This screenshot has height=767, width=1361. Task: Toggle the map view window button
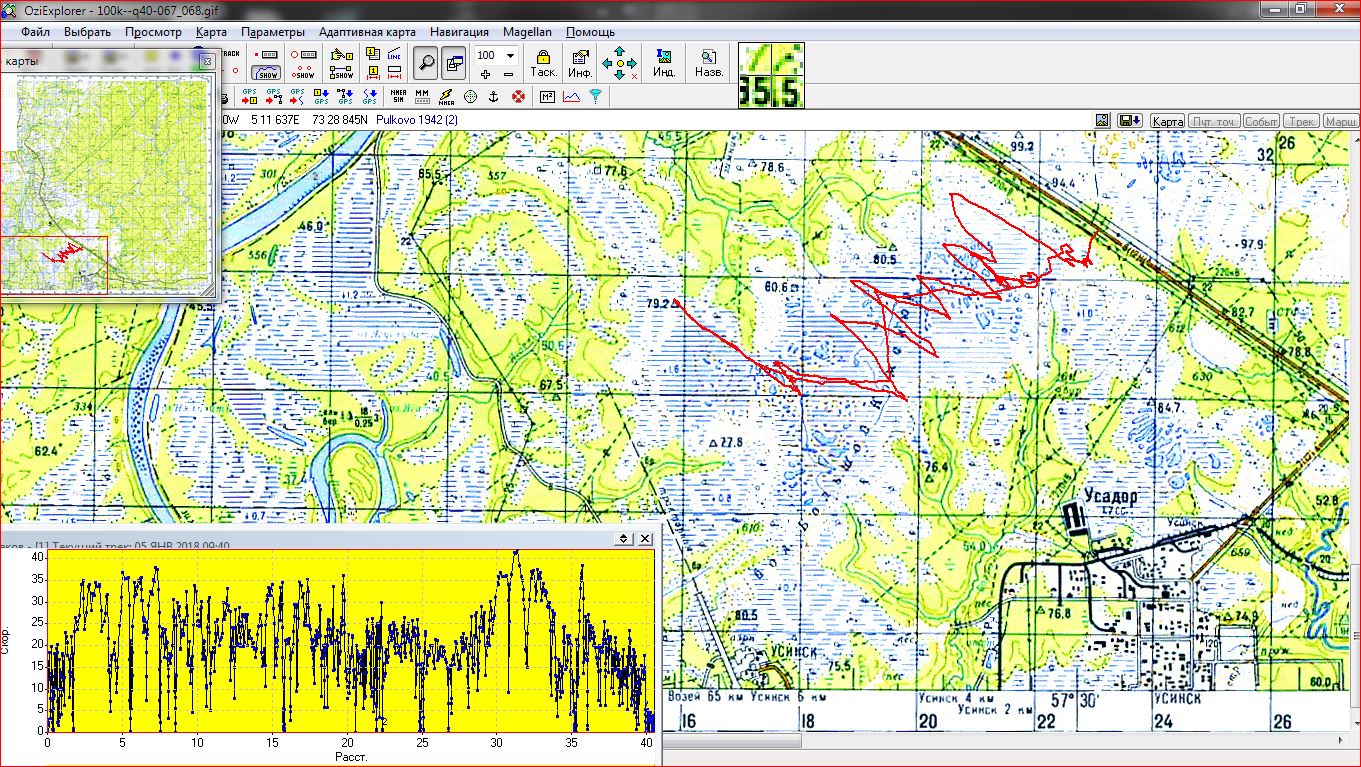point(454,63)
